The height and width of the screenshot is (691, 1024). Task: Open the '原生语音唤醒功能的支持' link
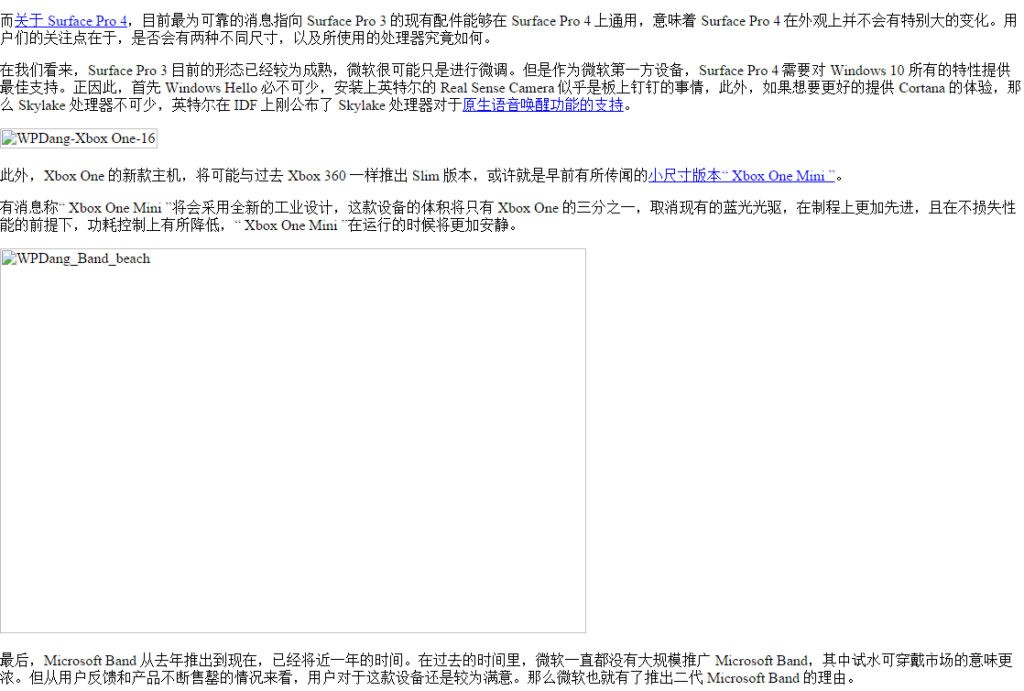tap(543, 104)
